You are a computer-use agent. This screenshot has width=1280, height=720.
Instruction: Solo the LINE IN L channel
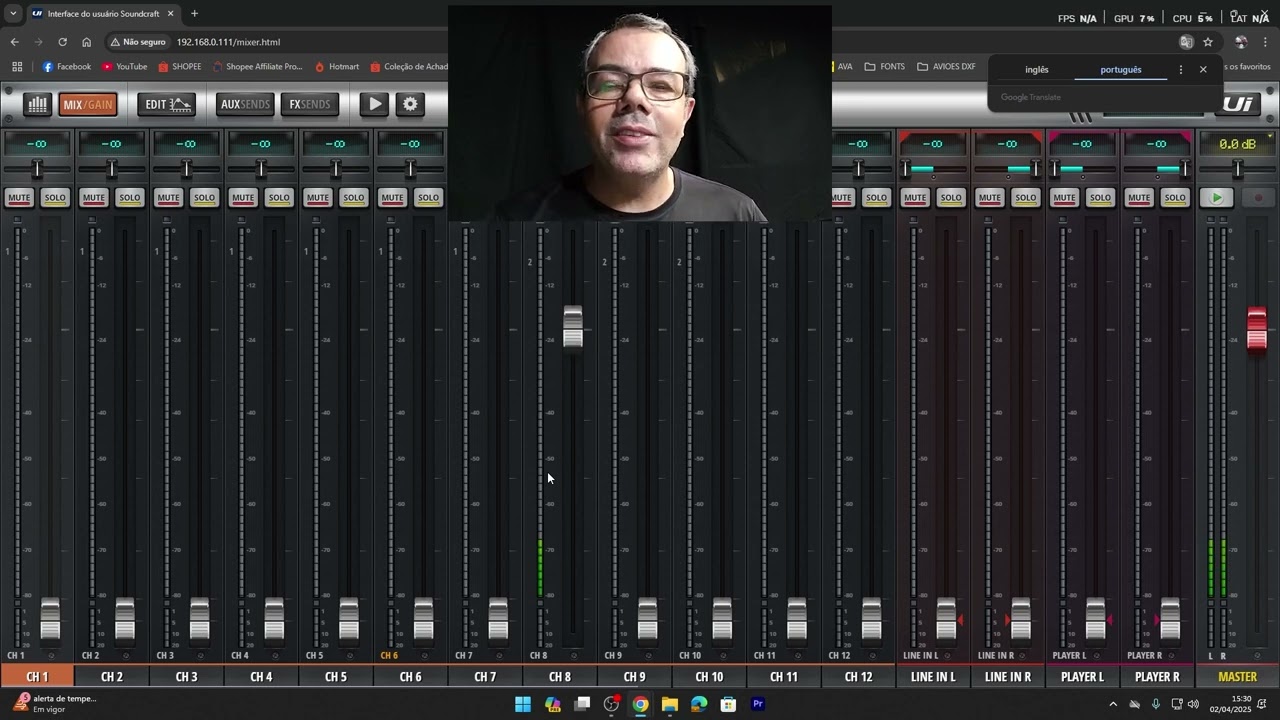coord(951,197)
